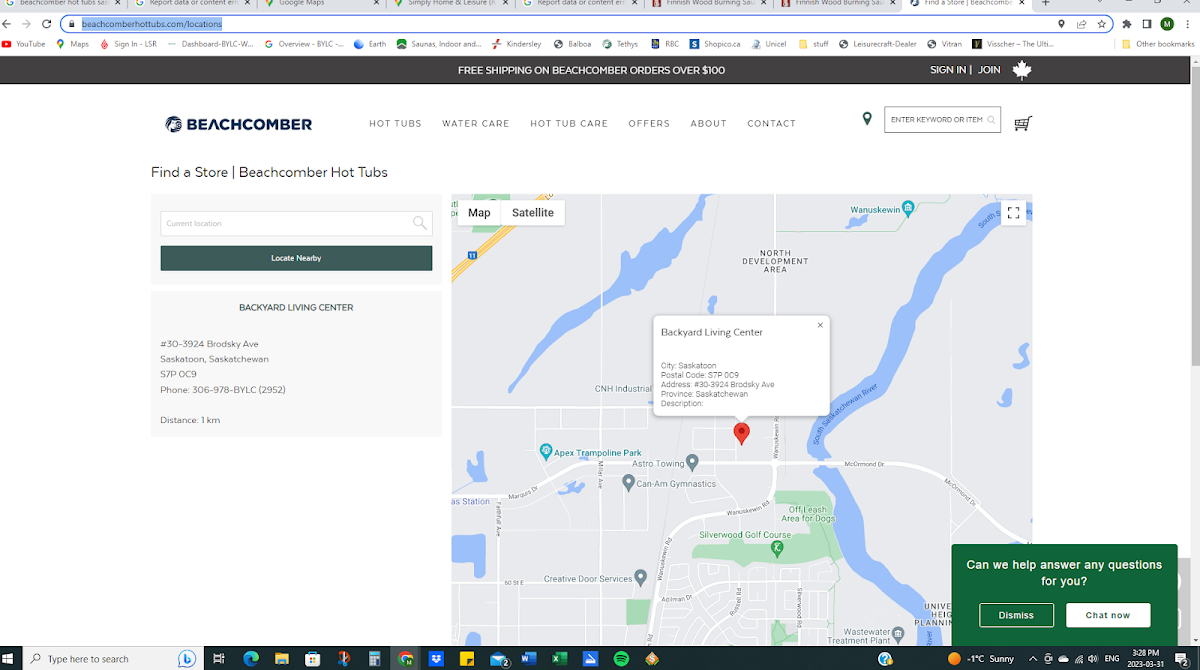The image size is (1200, 670).
Task: Show hidden system tray icons
Action: pos(1033,659)
